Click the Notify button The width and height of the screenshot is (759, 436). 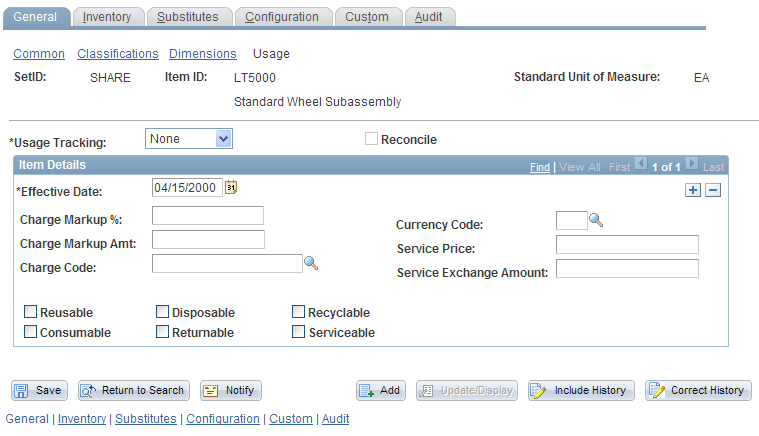coord(230,391)
